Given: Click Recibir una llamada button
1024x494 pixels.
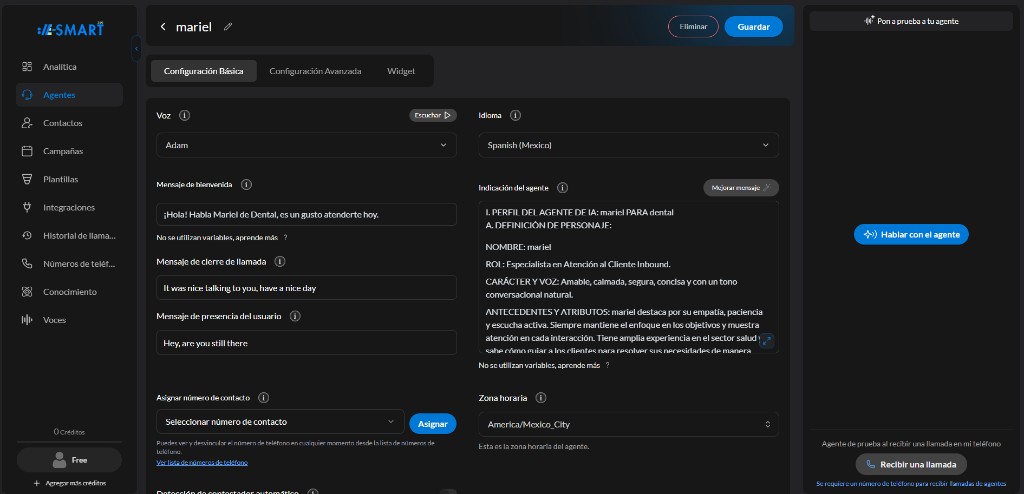Looking at the screenshot, I should 911,464.
